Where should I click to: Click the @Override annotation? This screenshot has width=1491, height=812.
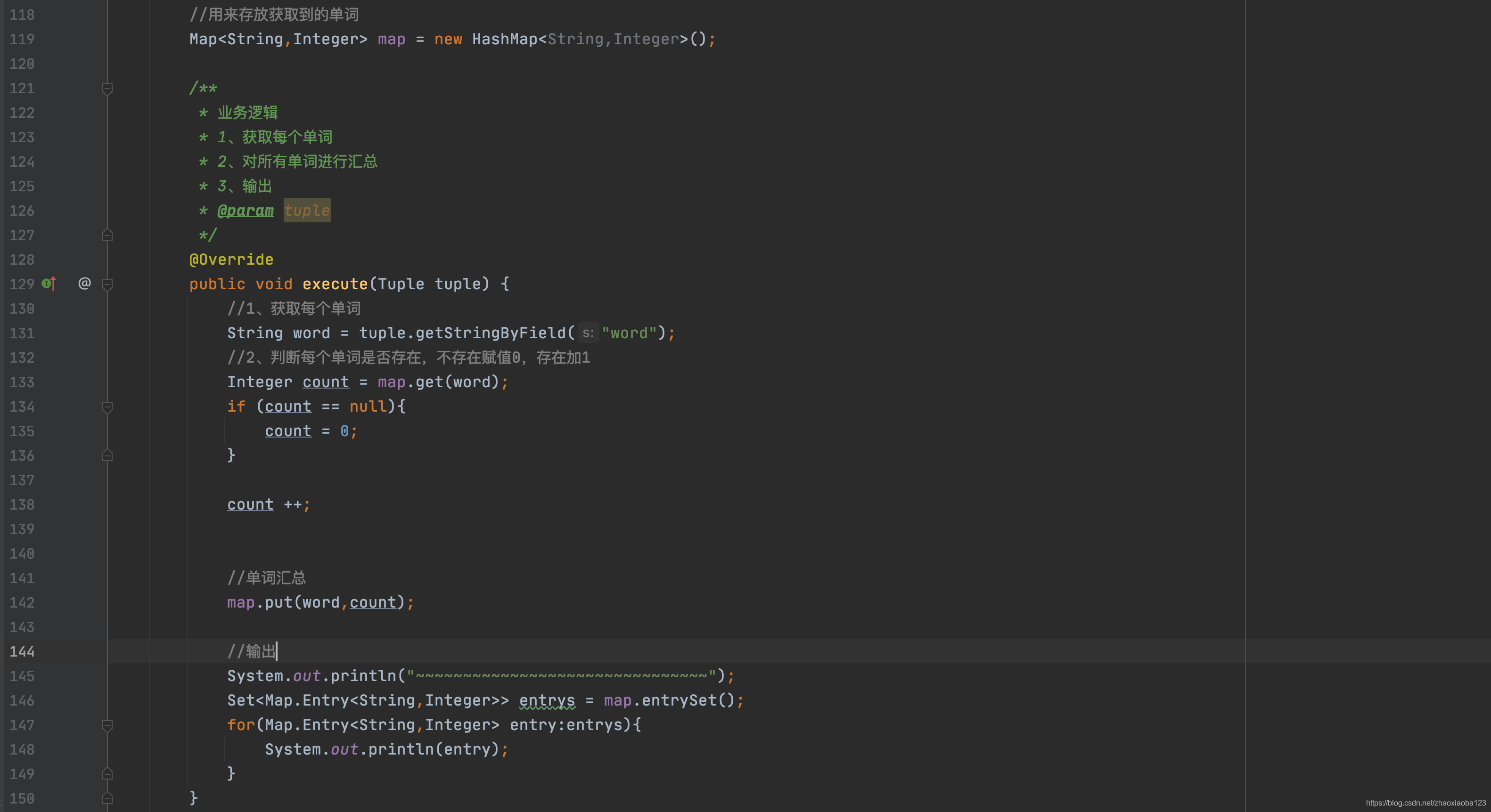231,259
